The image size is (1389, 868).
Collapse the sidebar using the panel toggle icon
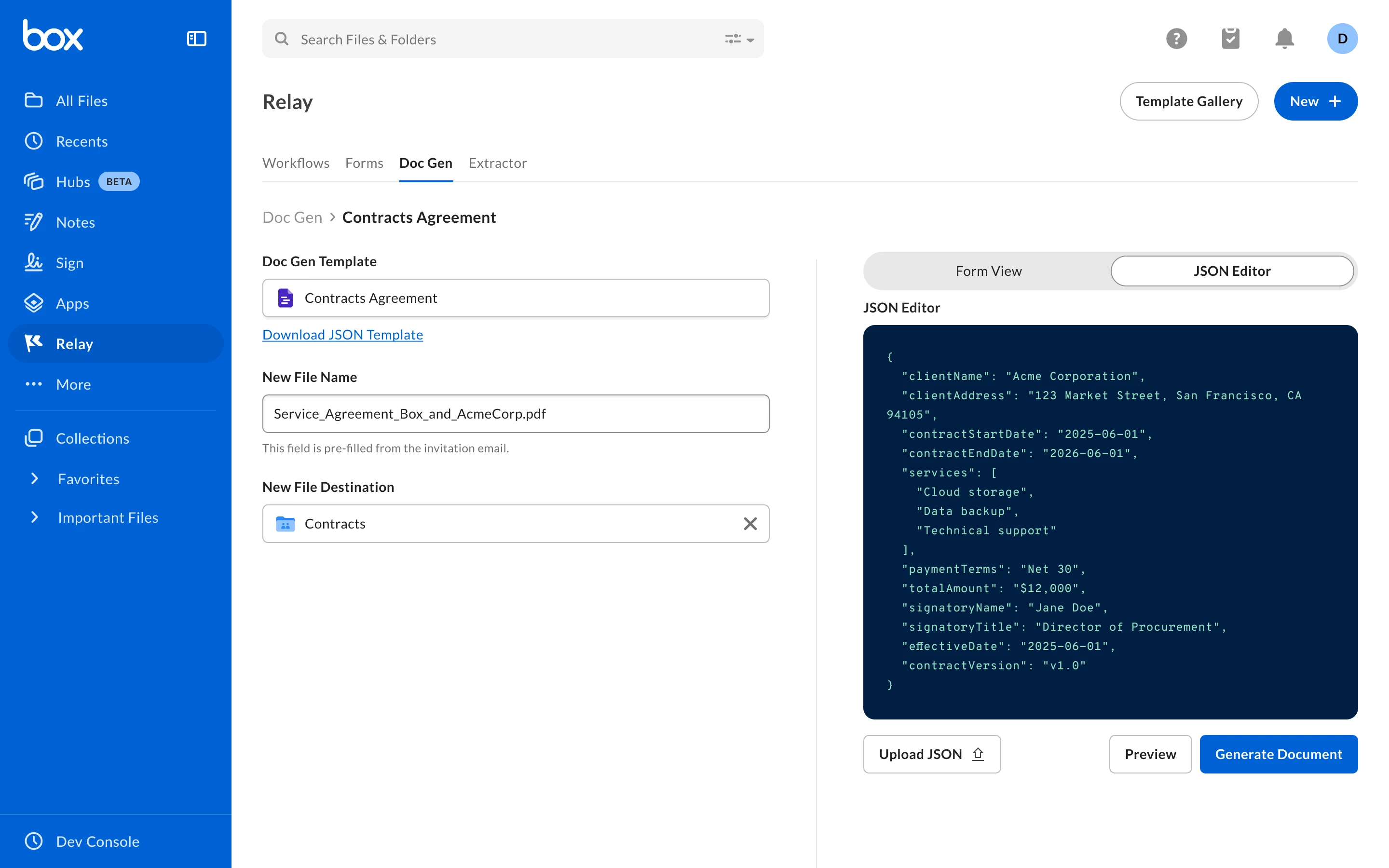[x=196, y=39]
